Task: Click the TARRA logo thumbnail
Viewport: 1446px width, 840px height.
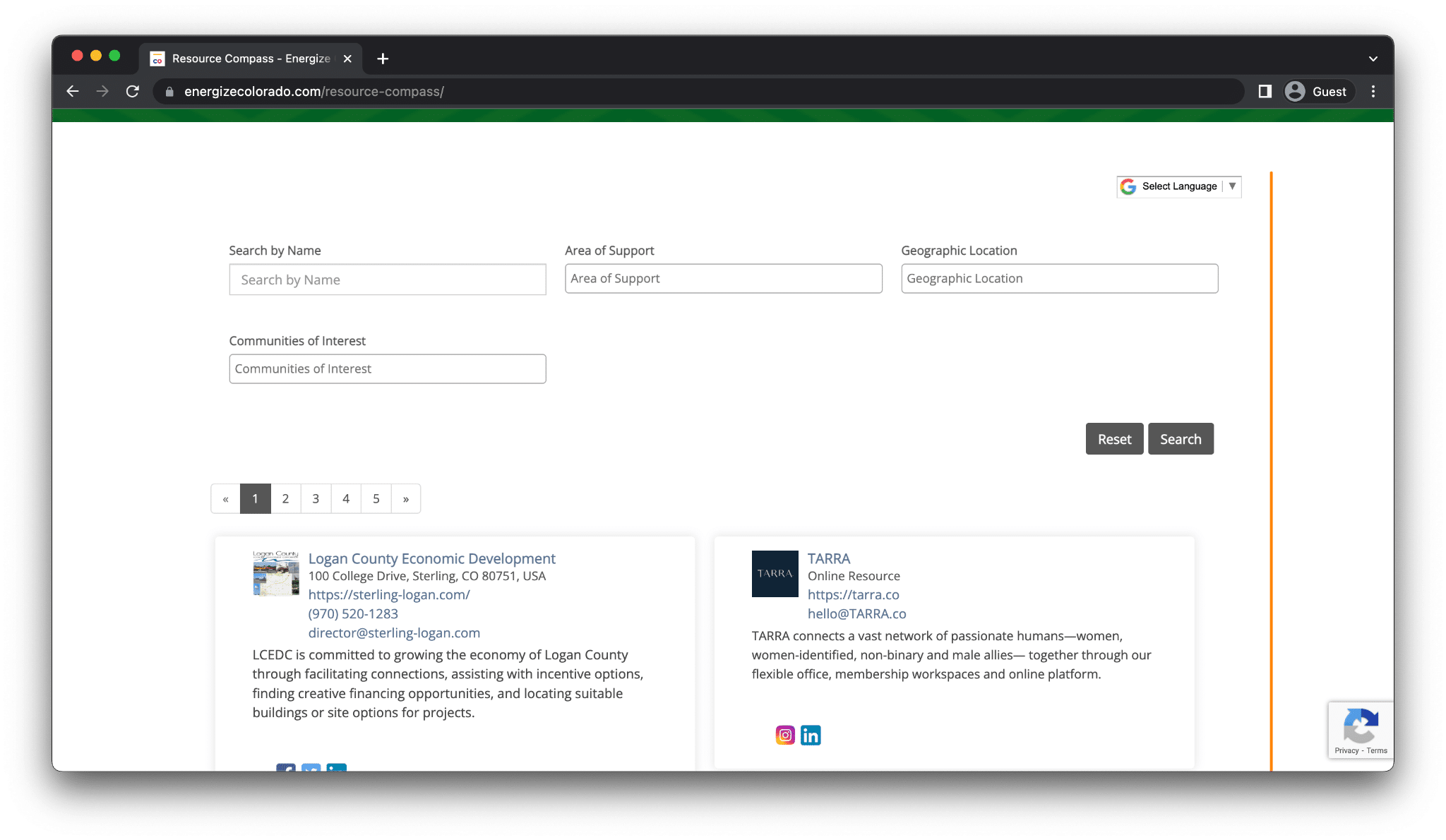Action: (775, 574)
